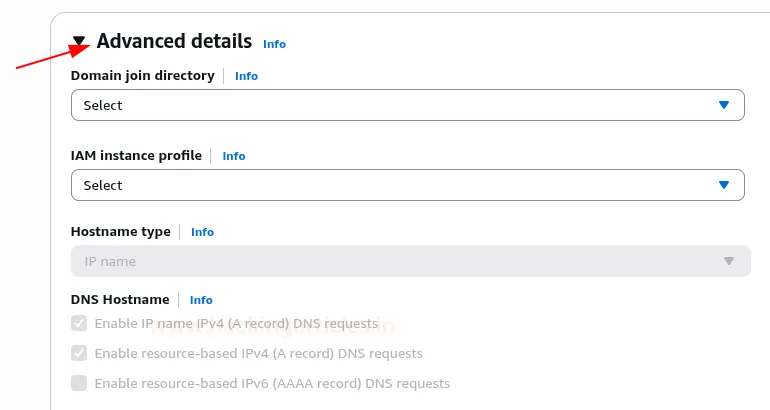Toggle Enable IP name IPv4 DNS requests checkbox
Viewport: 770px width, 410px height.
click(x=79, y=323)
